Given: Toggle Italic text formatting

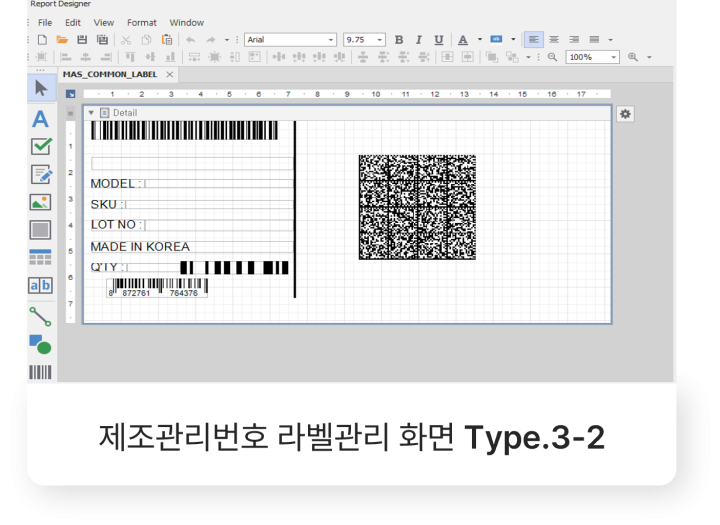Looking at the screenshot, I should tap(418, 40).
